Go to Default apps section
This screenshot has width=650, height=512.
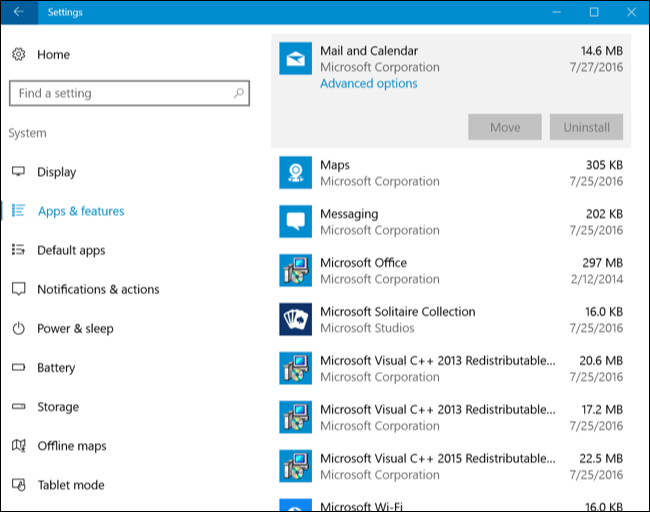pos(70,250)
